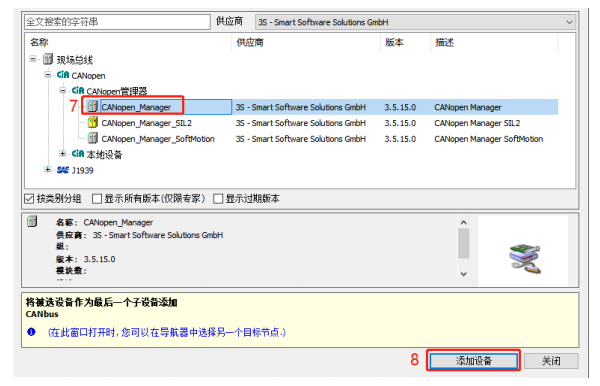Viewport: 600px width, 386px height.
Task: Select the CANopen_Manager tree item
Action: coord(136,107)
